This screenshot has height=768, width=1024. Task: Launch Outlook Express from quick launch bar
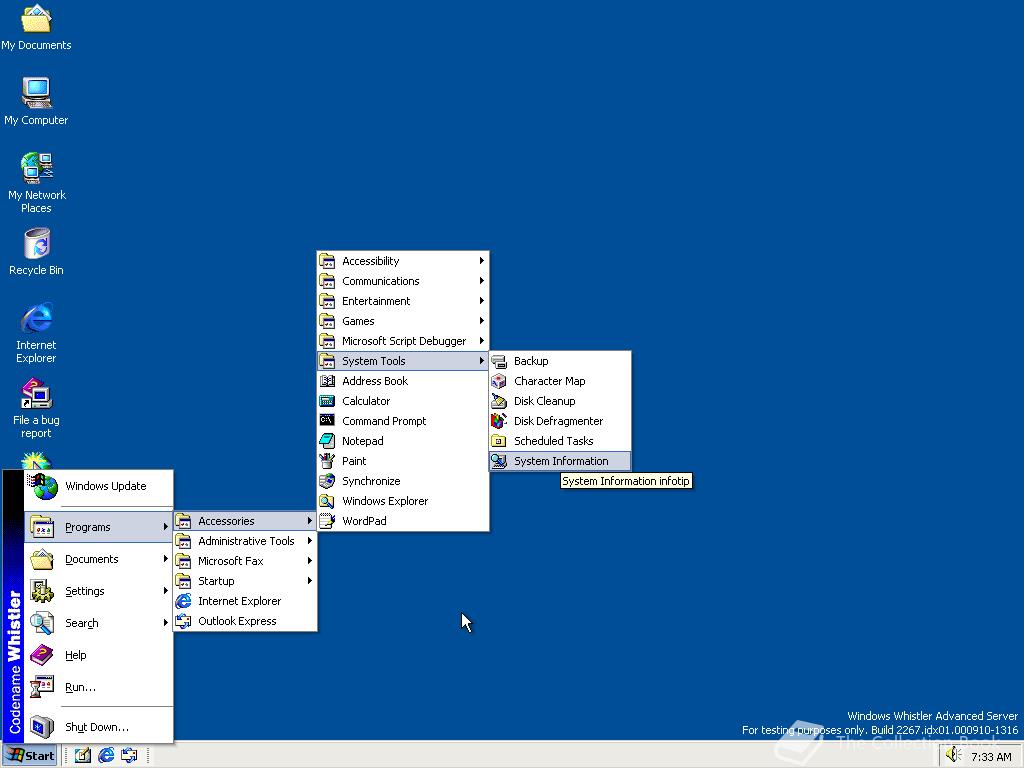129,756
